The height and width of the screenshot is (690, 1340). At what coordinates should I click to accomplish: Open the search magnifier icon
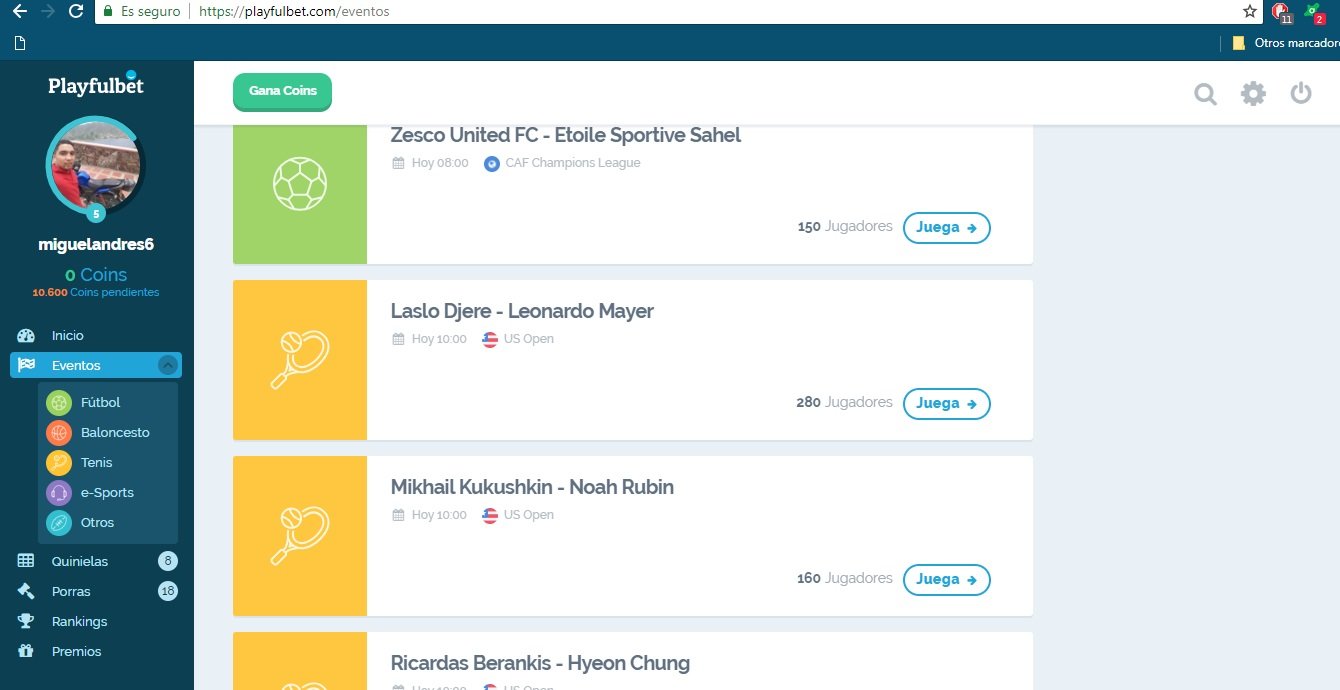click(x=1206, y=94)
